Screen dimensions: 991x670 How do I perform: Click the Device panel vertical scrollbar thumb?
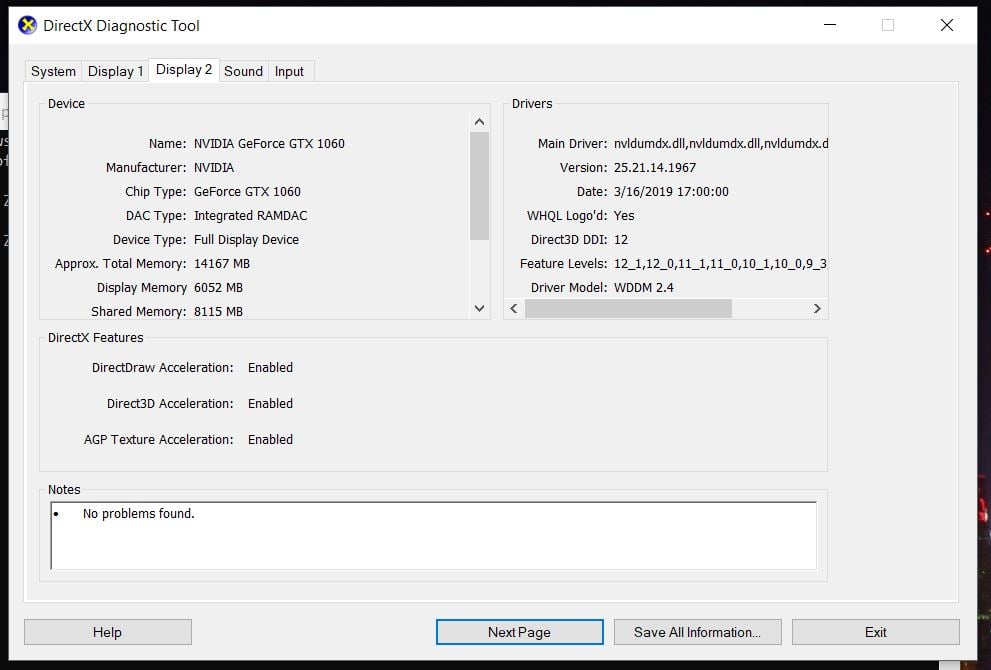click(479, 186)
